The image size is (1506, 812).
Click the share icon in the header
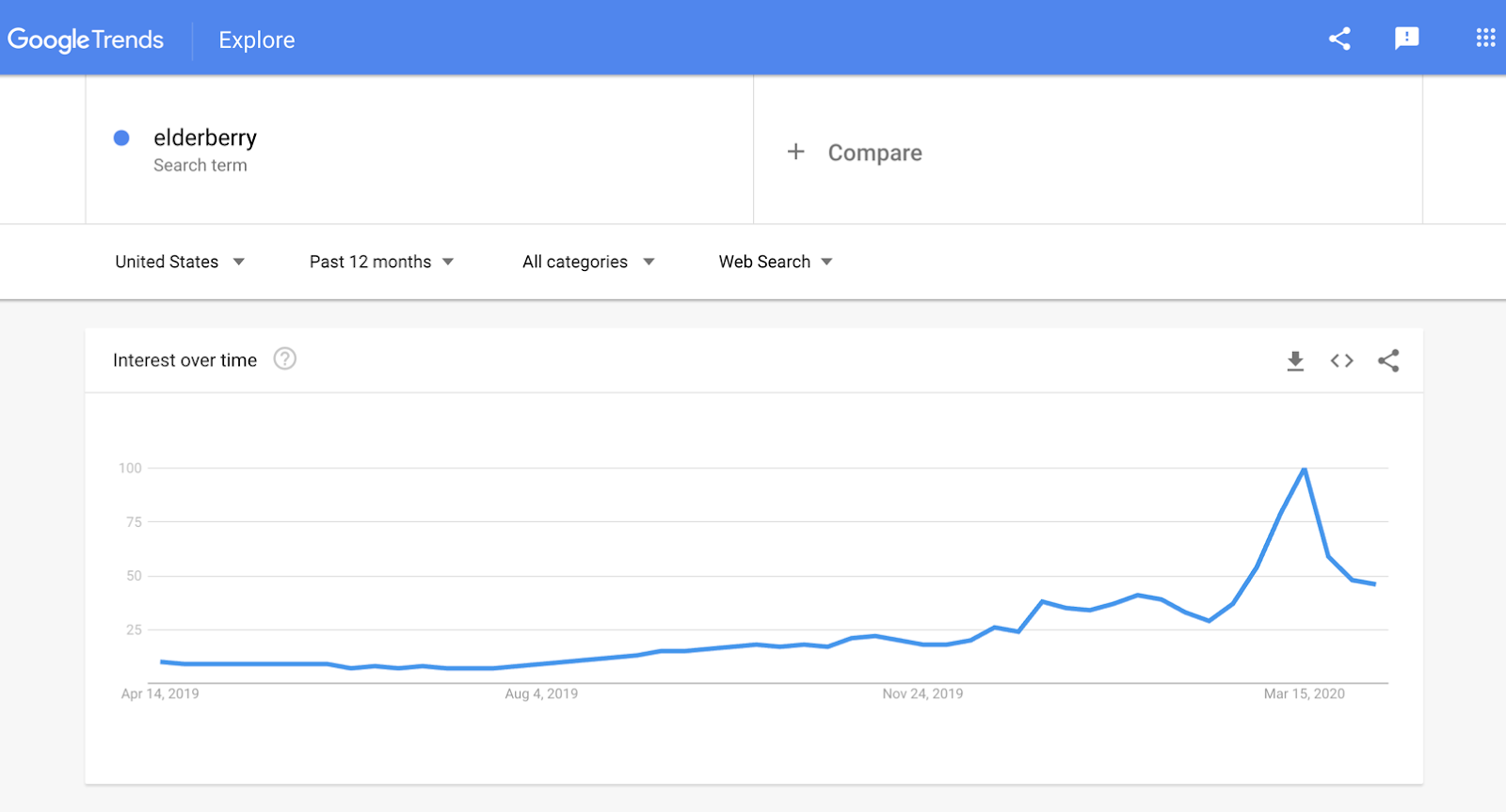tap(1339, 39)
